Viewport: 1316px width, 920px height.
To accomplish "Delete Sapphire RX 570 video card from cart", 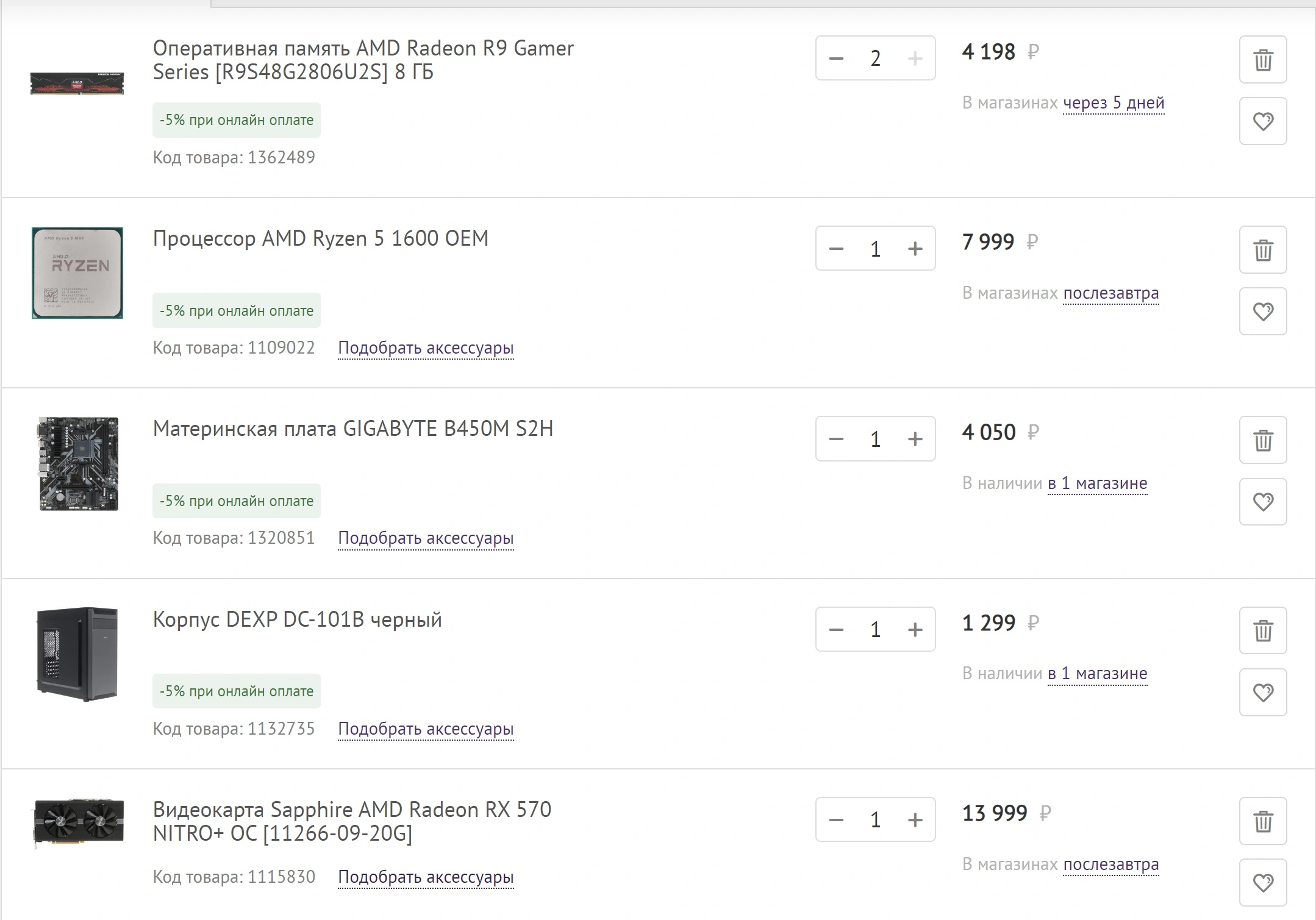I will pos(1263,821).
